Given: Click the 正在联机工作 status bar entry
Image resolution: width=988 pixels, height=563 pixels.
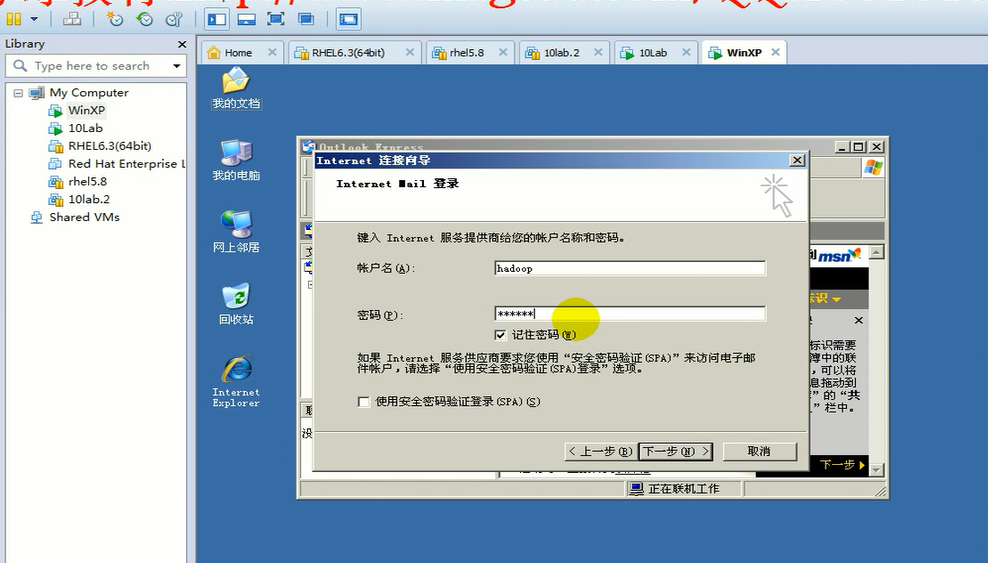Looking at the screenshot, I should pos(684,489).
